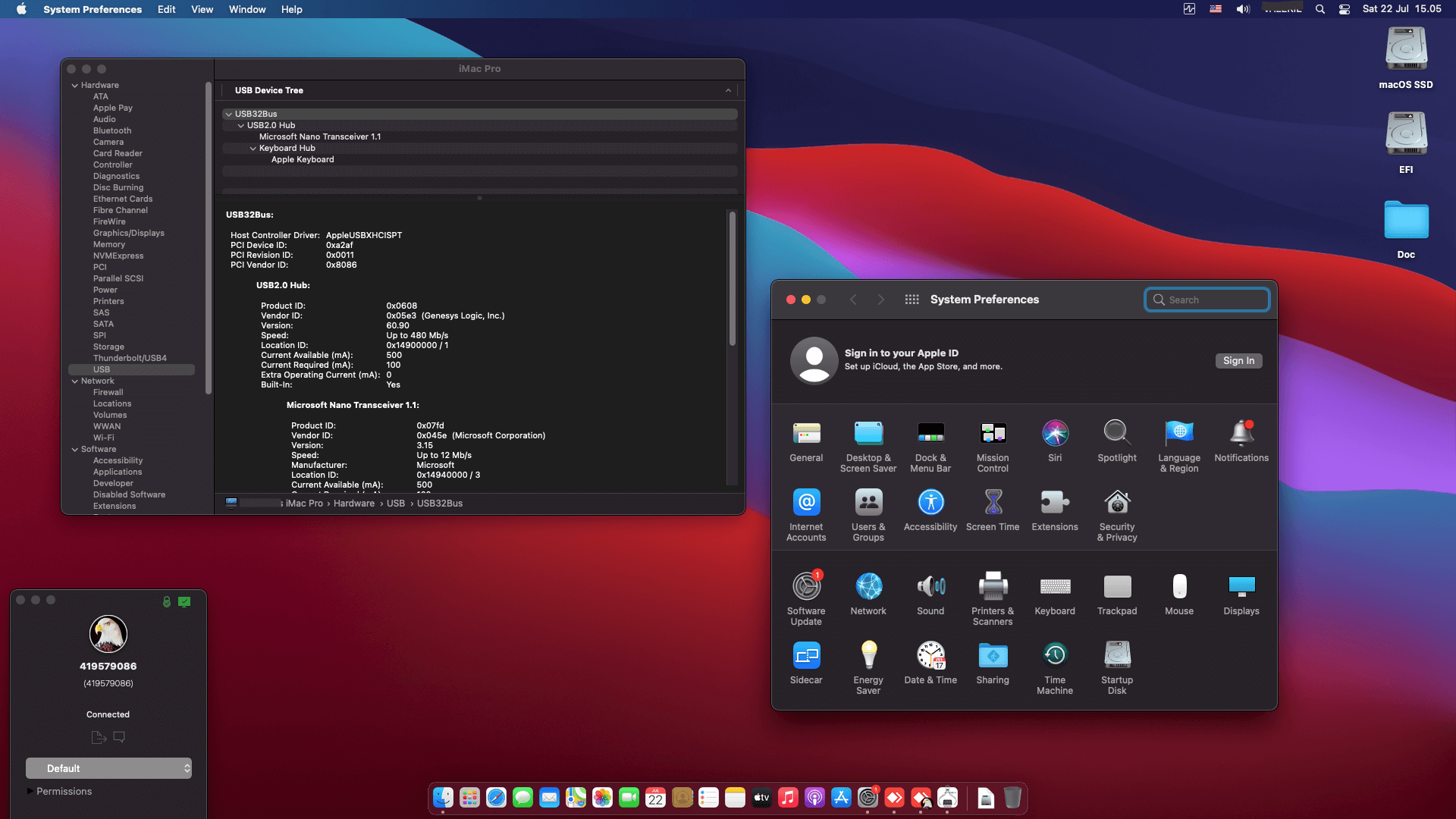Open the Mission Control preferences
This screenshot has width=1456, height=819.
[x=993, y=446]
